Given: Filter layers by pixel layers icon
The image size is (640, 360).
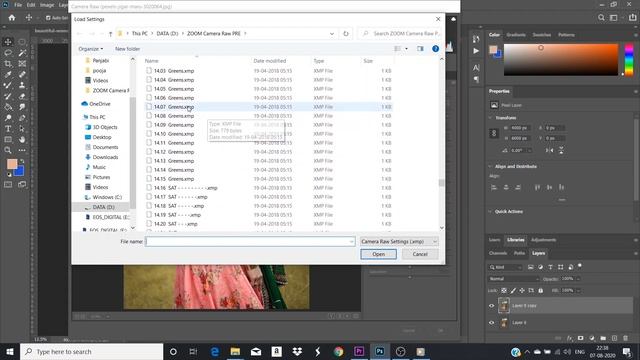Looking at the screenshot, I should tap(531, 267).
